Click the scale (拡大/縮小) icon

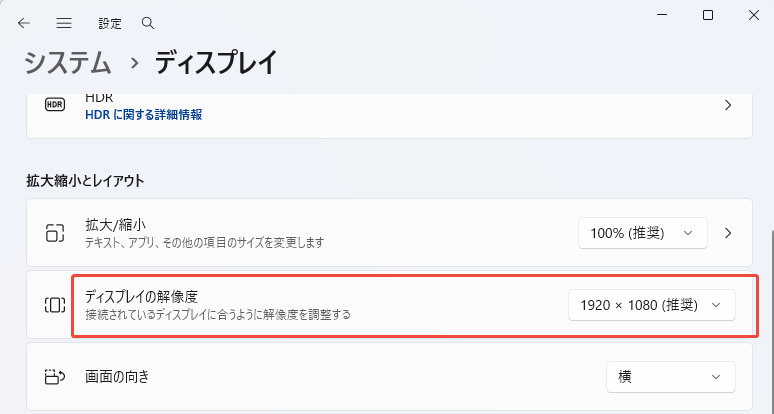(x=54, y=233)
